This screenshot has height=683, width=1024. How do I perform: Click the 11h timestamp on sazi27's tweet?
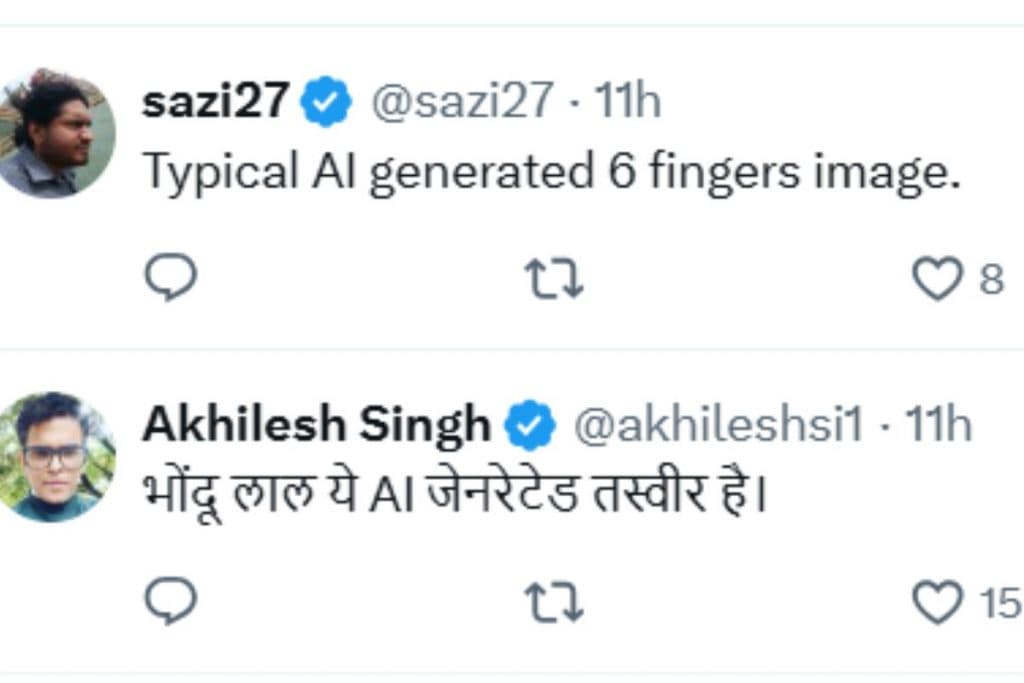pos(628,102)
